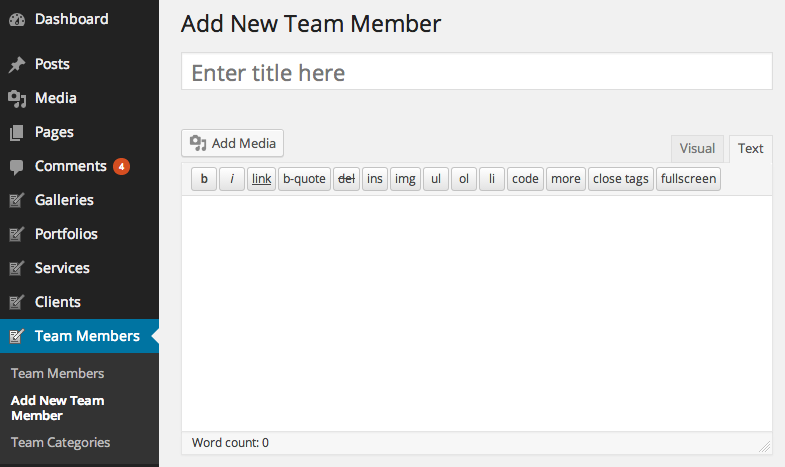Focus the 'Enter title here' field

click(x=476, y=72)
